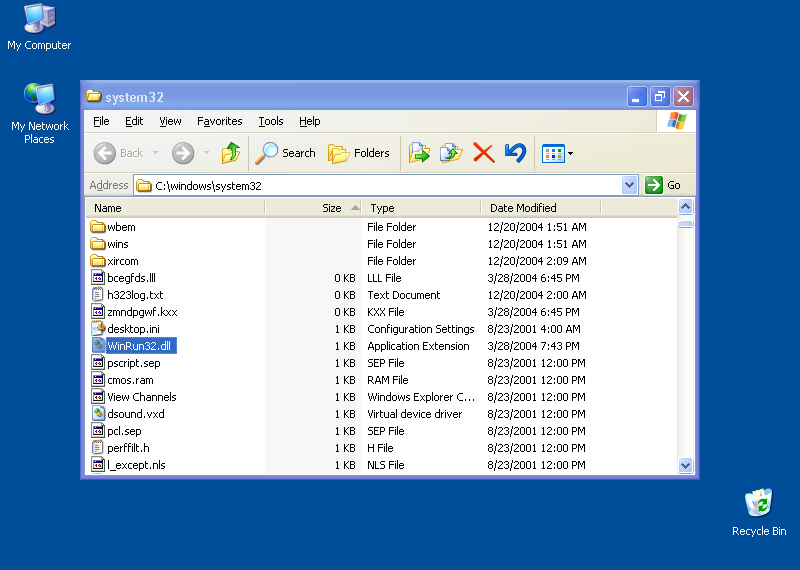Click the type text Configuration Settings
This screenshot has width=800, height=570.
pyautogui.click(x=421, y=329)
